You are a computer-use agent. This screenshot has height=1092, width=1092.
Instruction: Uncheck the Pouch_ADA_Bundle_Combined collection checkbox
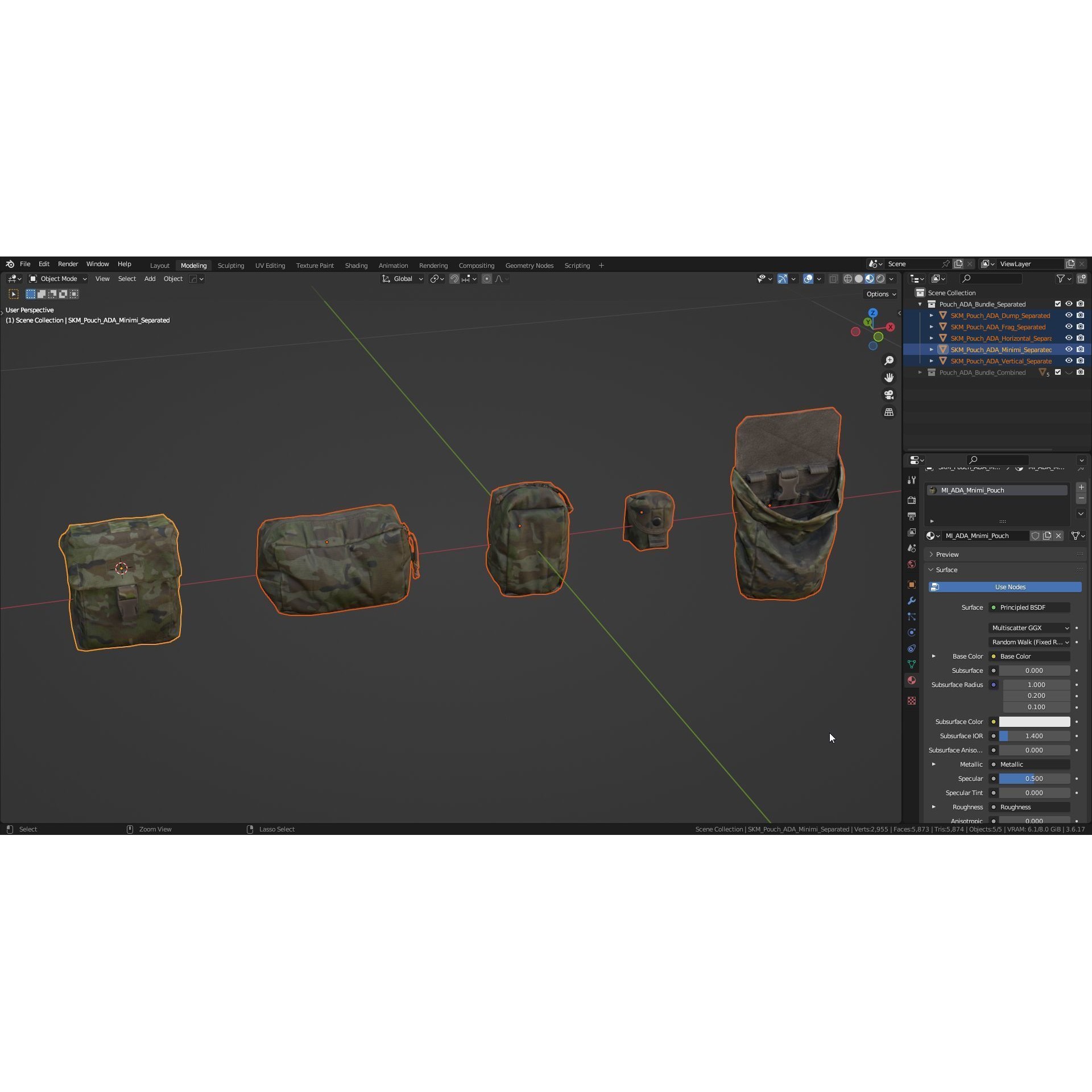[x=1058, y=372]
